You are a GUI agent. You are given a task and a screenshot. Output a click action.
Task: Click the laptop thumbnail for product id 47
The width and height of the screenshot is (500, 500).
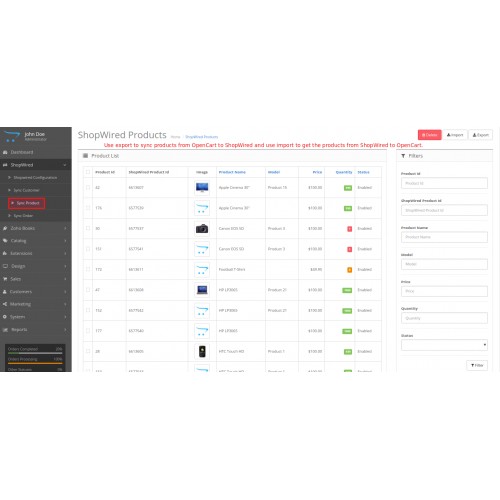click(202, 290)
